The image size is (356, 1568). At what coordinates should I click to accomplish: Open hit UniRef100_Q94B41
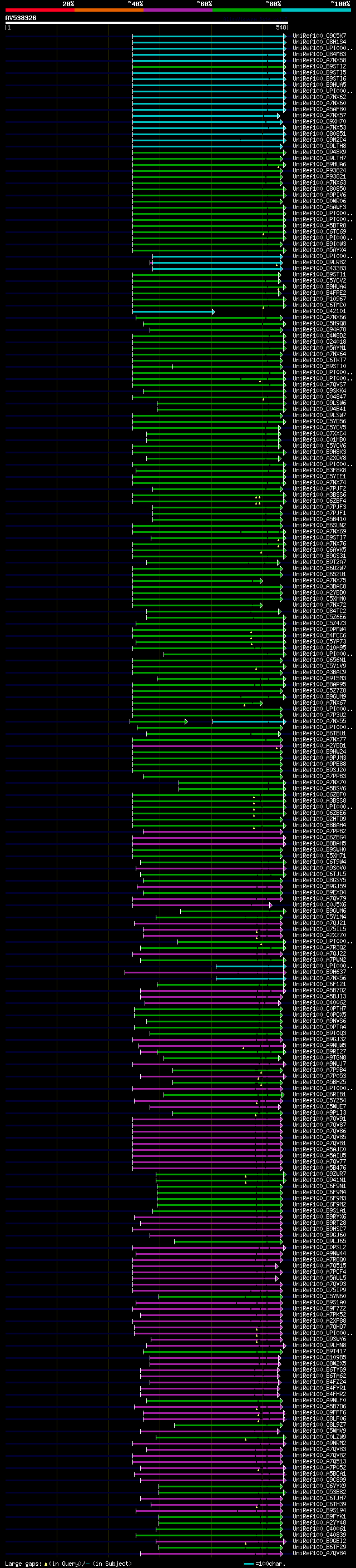pyautogui.click(x=319, y=409)
